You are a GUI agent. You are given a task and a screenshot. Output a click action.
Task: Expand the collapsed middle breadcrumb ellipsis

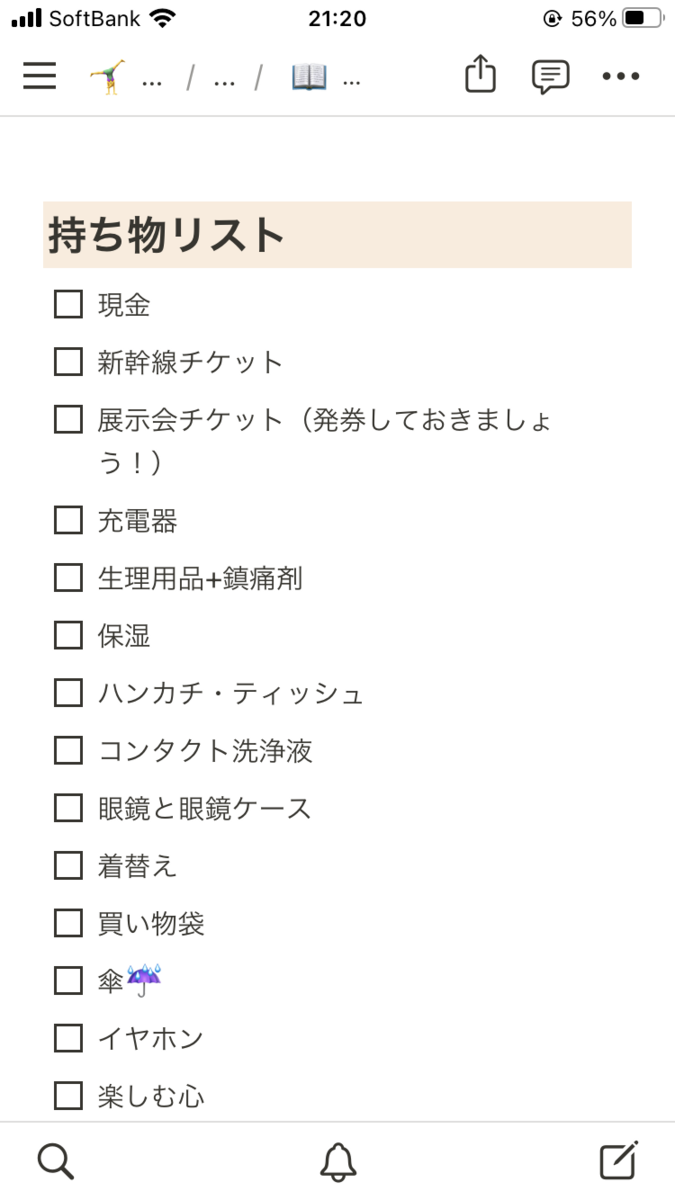tap(224, 78)
